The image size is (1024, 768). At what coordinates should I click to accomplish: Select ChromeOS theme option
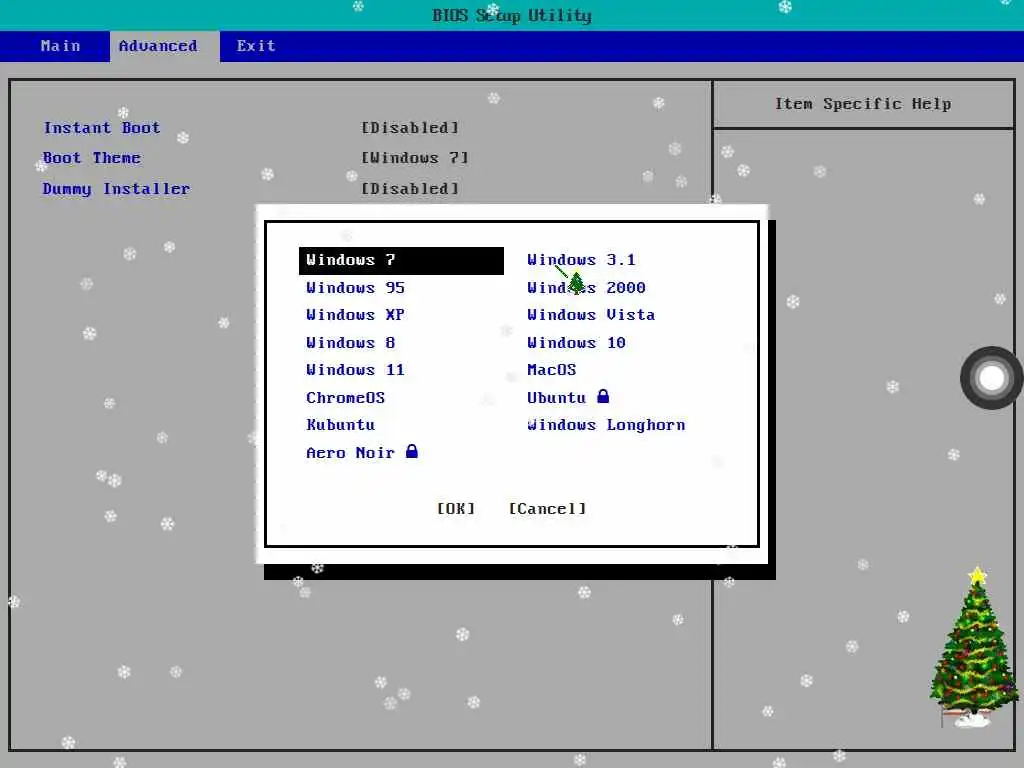[x=345, y=398]
